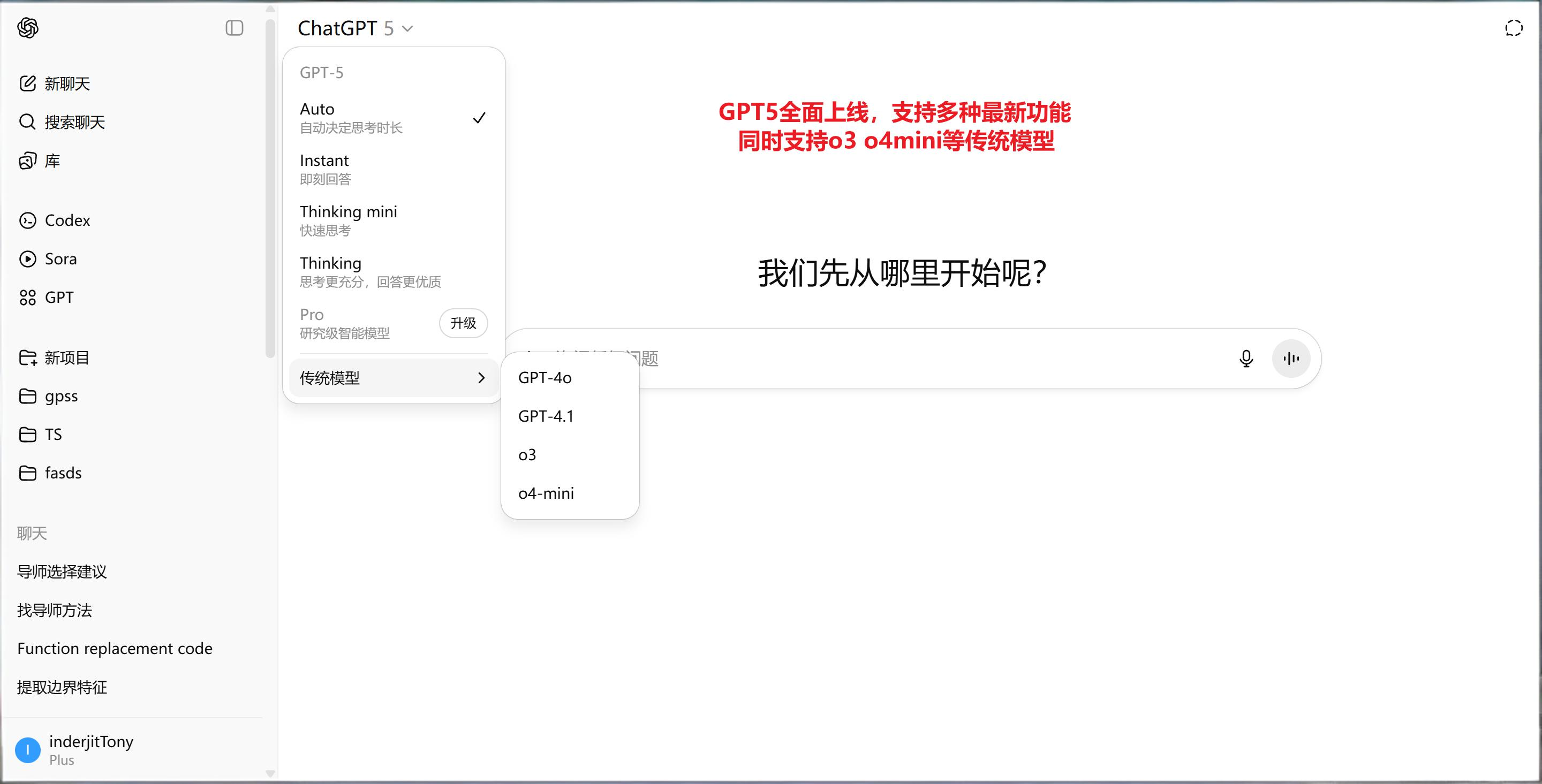Start a new chat with the pencil icon
This screenshot has width=1542, height=784.
(x=27, y=83)
